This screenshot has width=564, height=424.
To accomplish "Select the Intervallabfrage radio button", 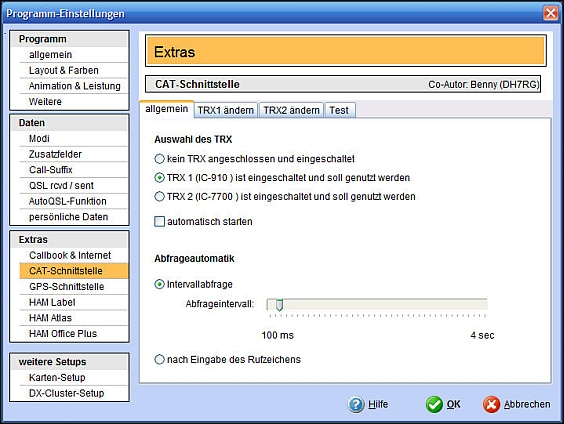I will pos(159,284).
